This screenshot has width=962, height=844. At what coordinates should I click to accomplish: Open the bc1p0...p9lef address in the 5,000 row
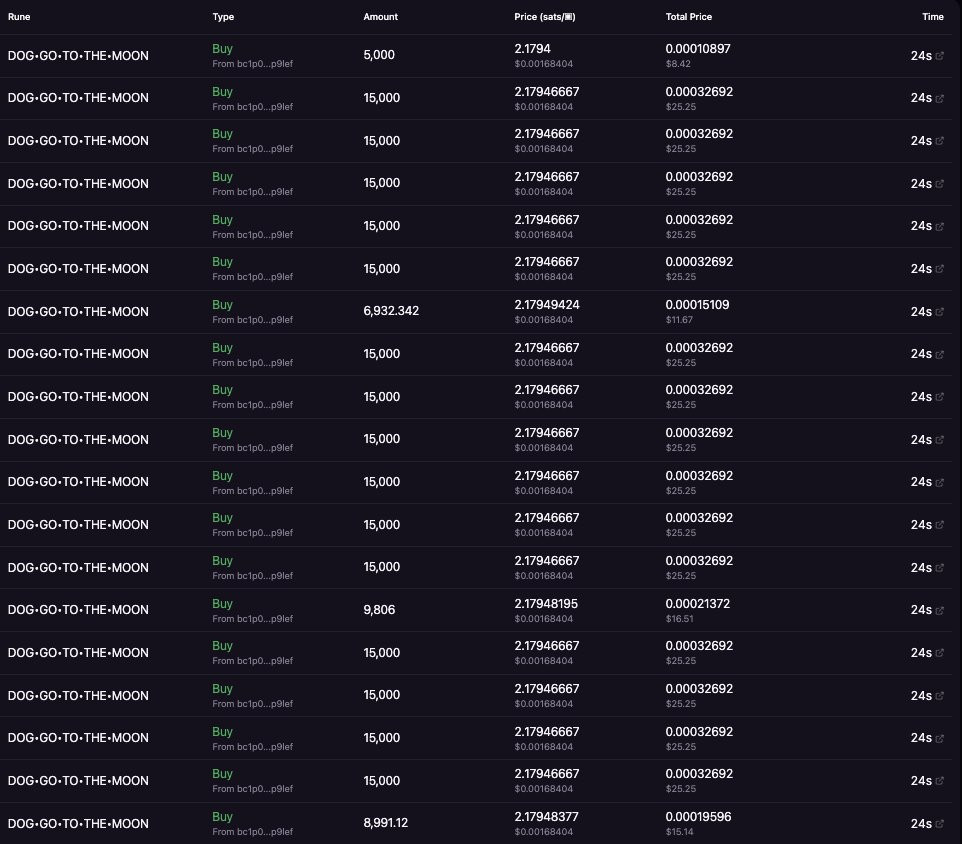252,63
